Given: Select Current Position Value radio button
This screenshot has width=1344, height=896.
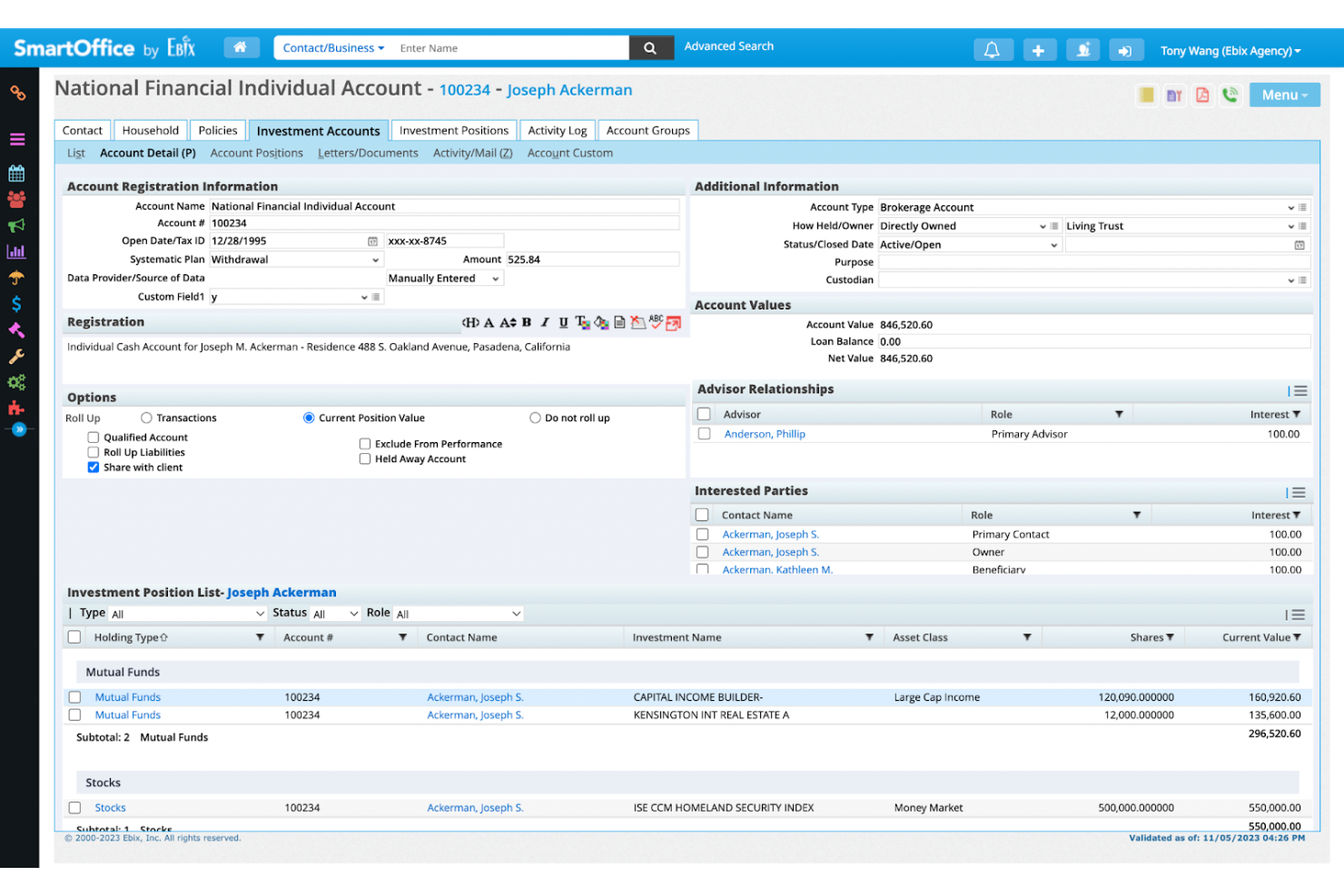Looking at the screenshot, I should pyautogui.click(x=309, y=418).
